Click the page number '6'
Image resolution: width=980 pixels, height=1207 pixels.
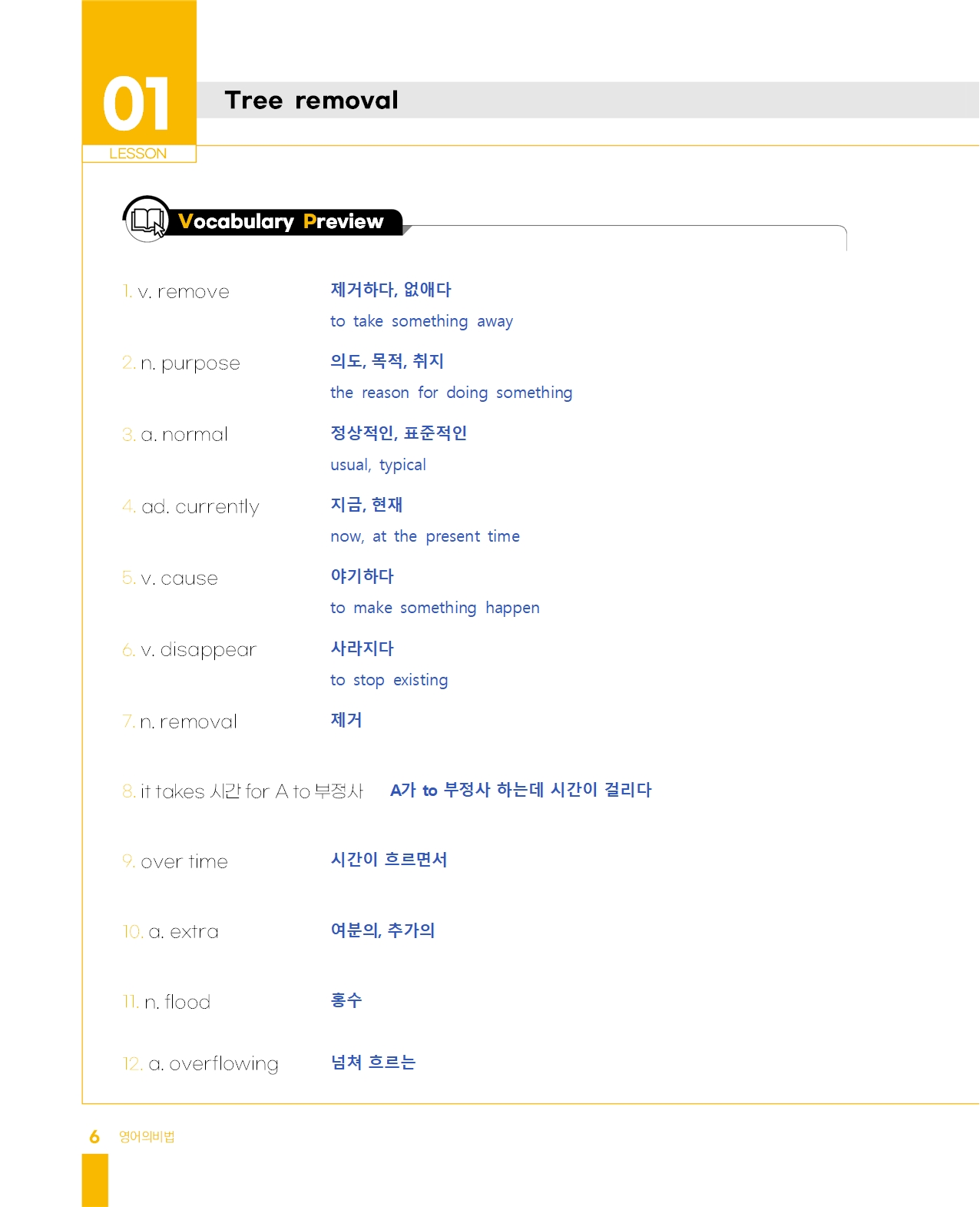click(x=94, y=1137)
